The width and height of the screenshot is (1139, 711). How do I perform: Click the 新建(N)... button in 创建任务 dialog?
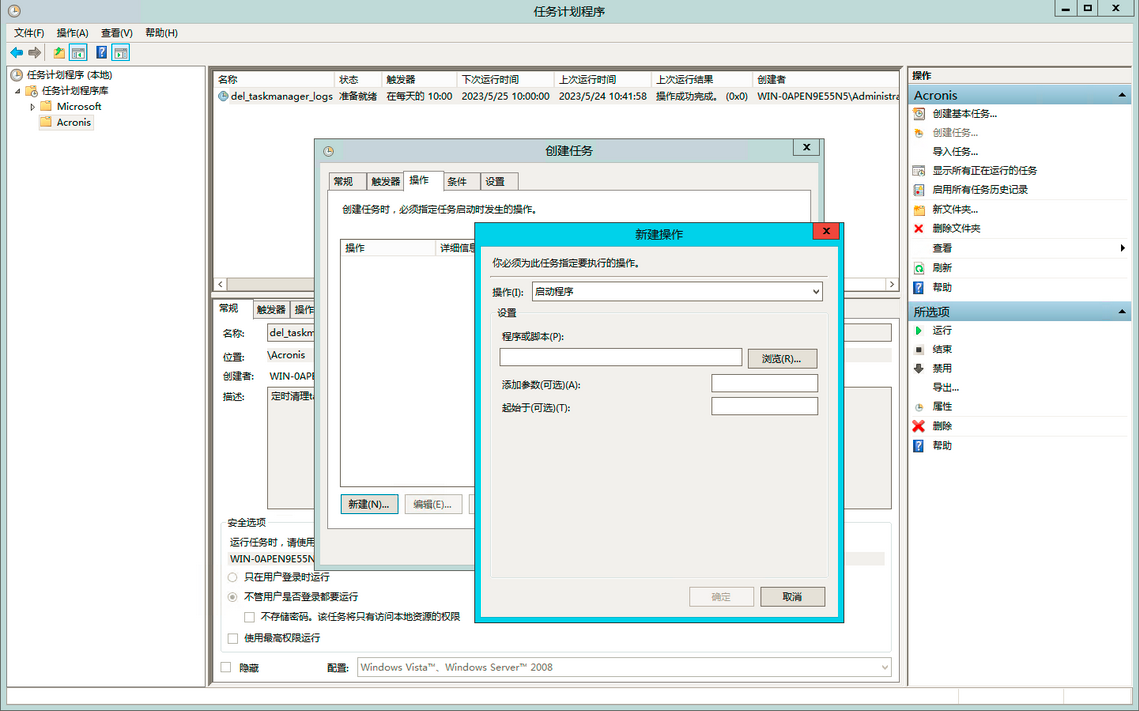[x=369, y=504]
